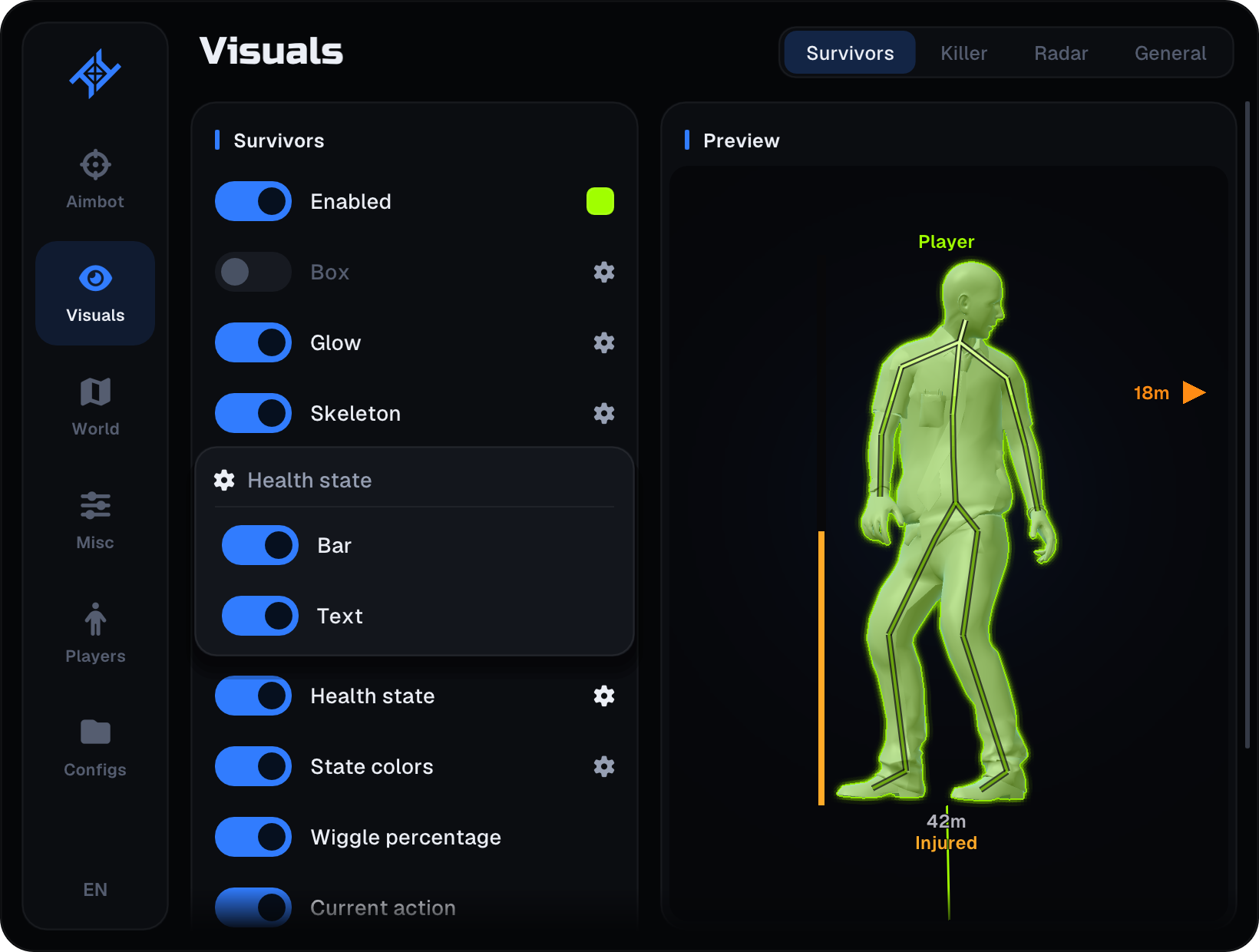Open Glow settings gear

click(604, 342)
